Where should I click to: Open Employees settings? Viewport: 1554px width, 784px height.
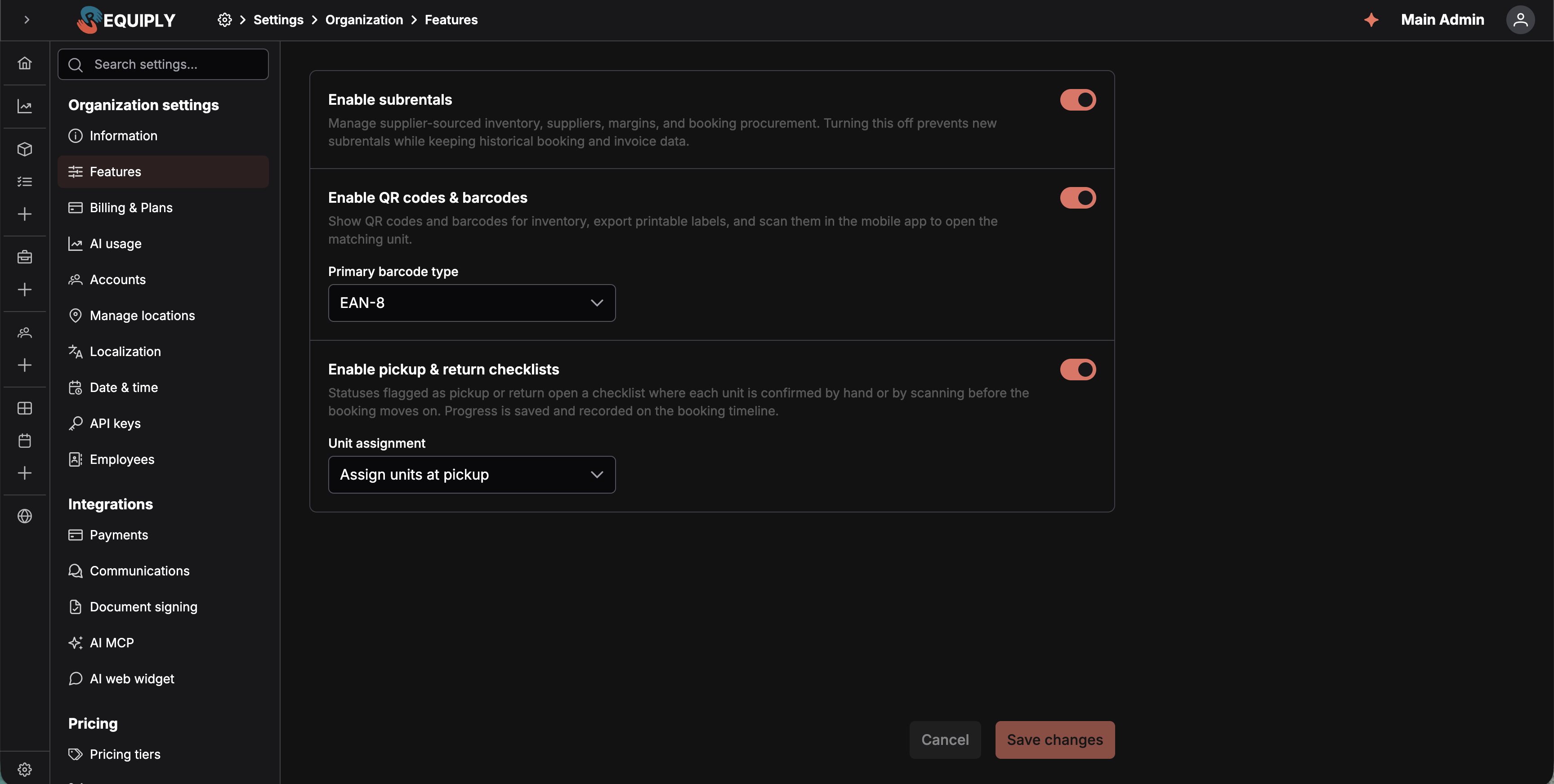(163, 459)
